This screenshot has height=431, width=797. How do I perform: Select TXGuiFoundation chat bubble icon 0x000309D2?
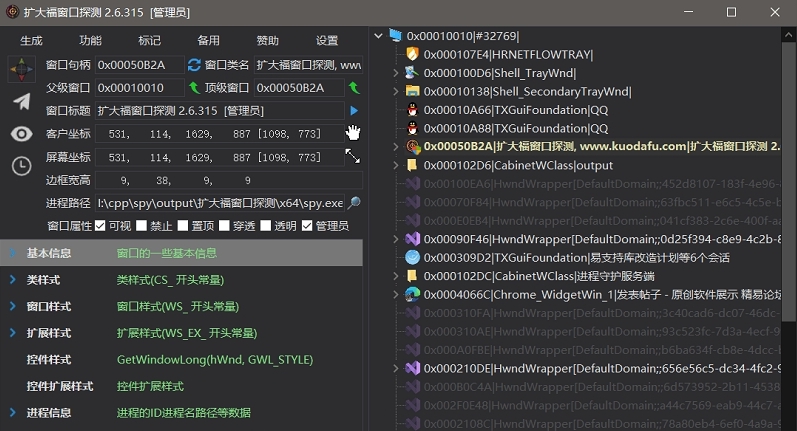[x=412, y=258]
